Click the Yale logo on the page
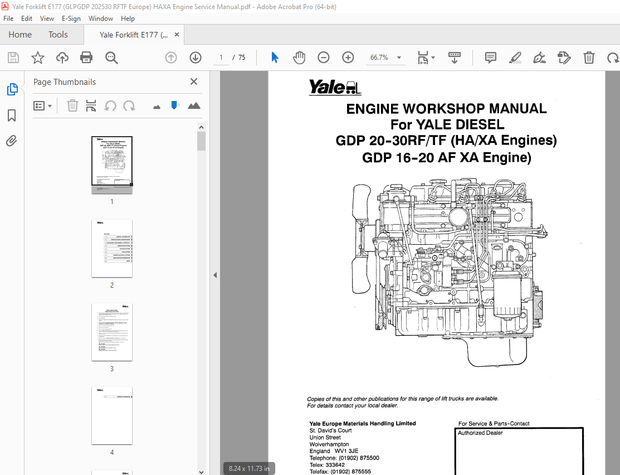Image resolution: width=620 pixels, height=475 pixels. [335, 87]
